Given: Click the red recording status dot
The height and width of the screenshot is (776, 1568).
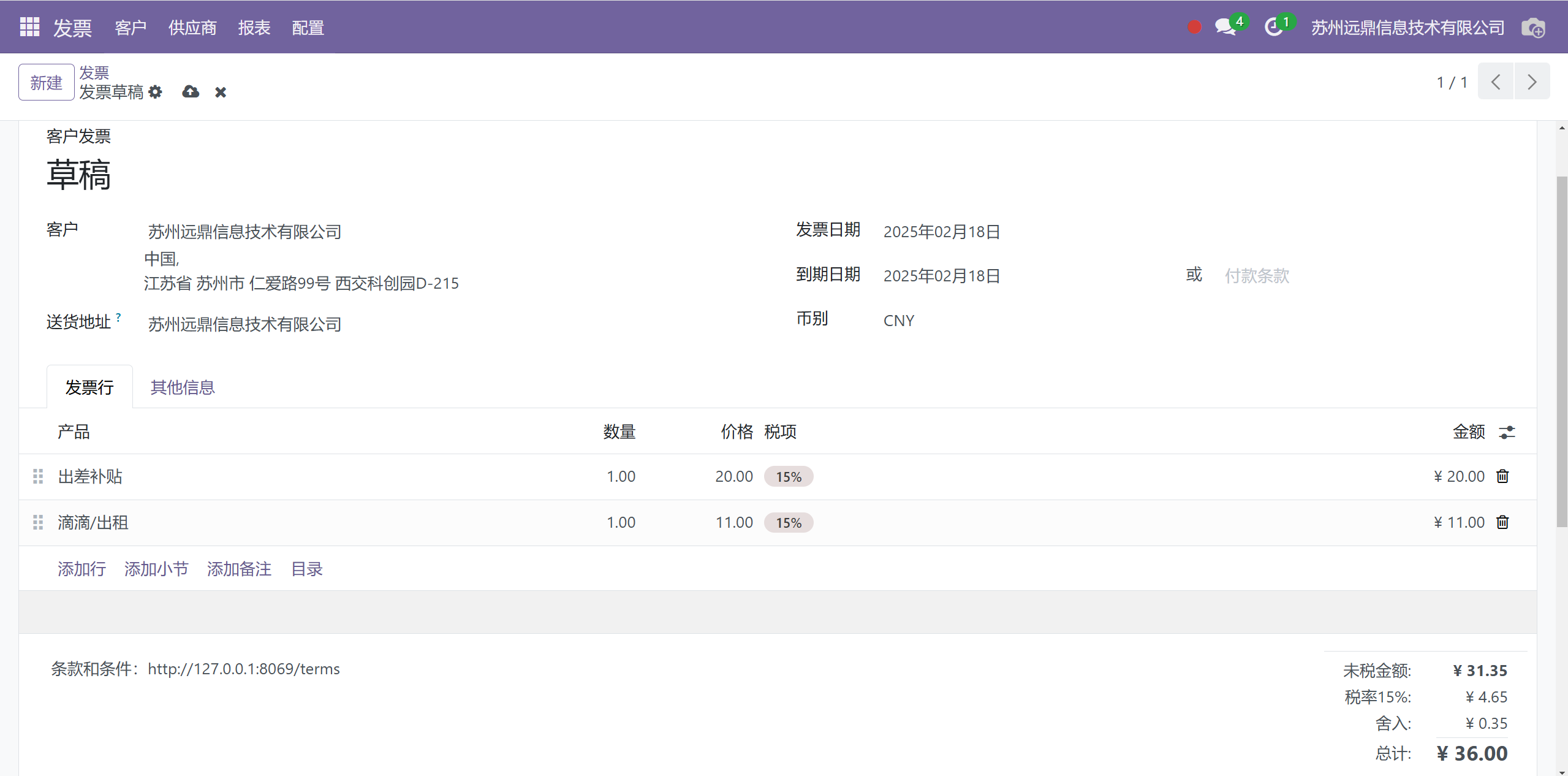Looking at the screenshot, I should (1194, 27).
